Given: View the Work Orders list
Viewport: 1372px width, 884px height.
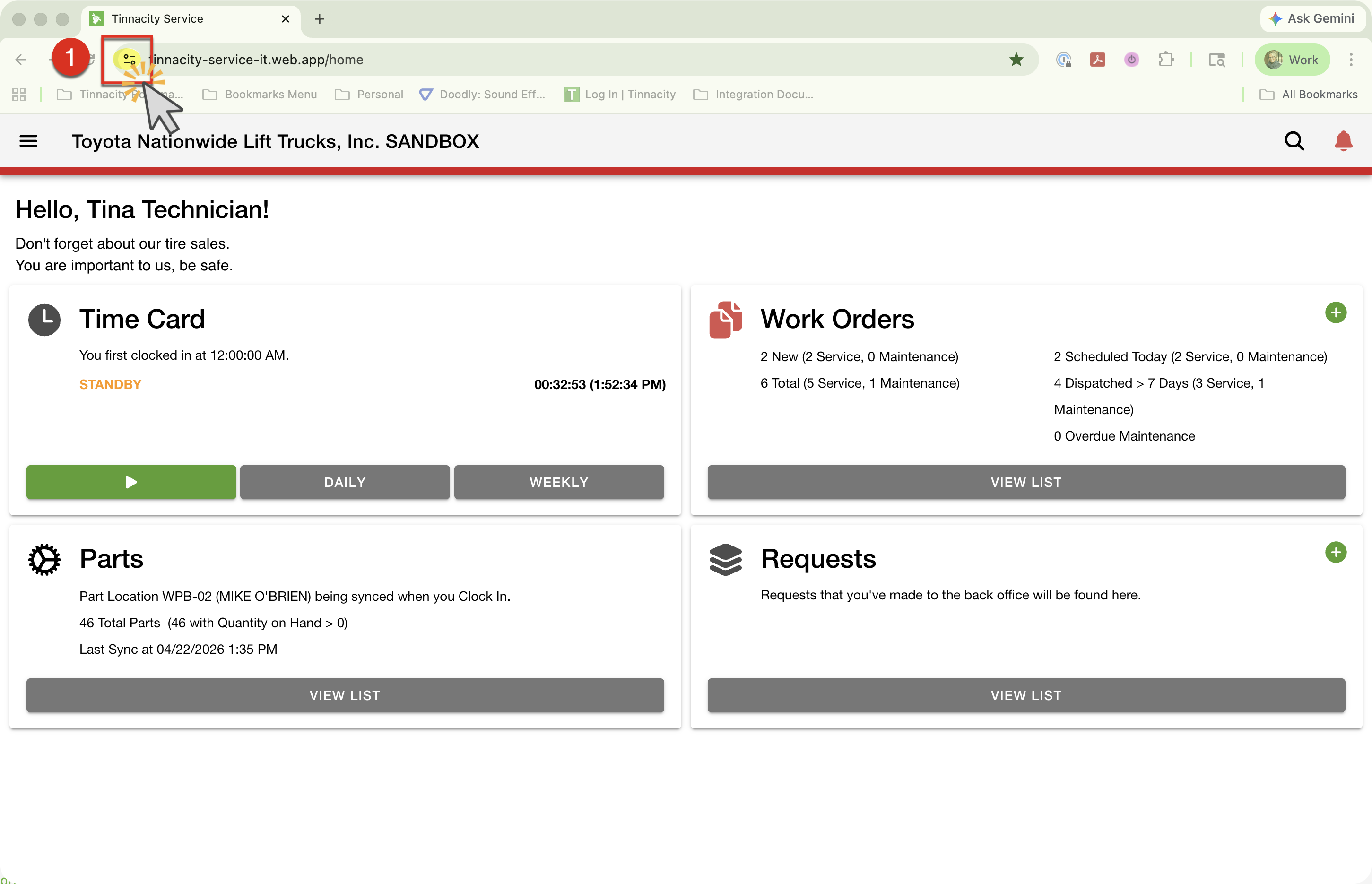Looking at the screenshot, I should tap(1026, 482).
